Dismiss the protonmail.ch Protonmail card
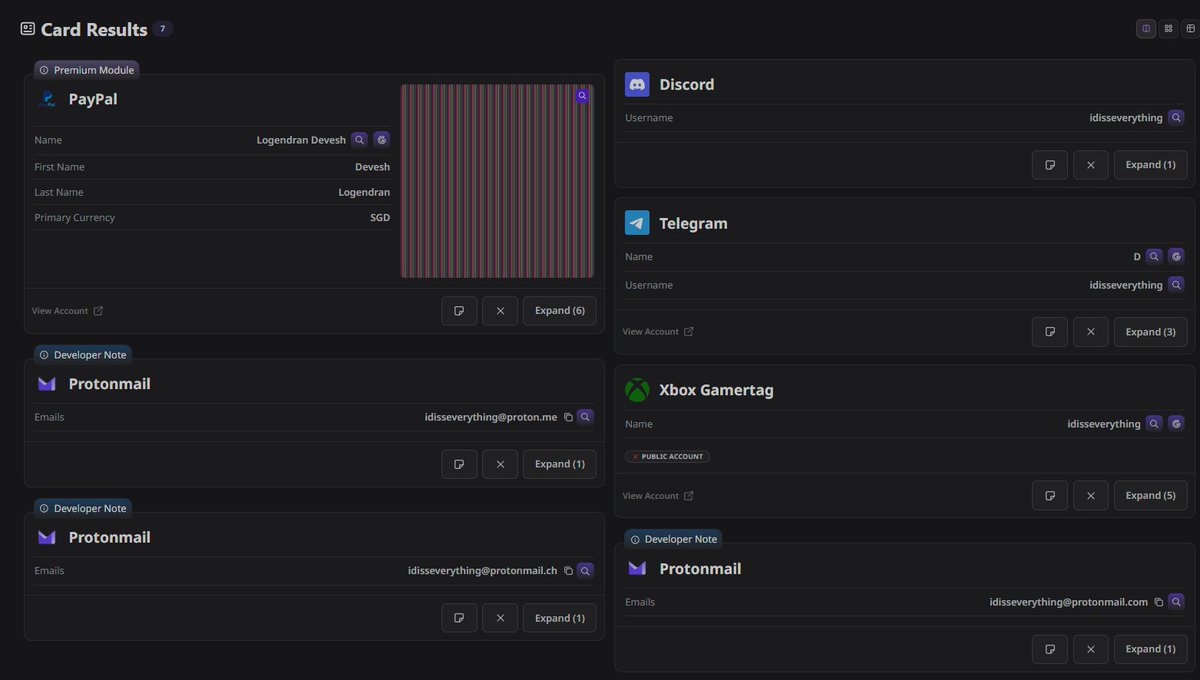Viewport: 1200px width, 680px height. [500, 618]
